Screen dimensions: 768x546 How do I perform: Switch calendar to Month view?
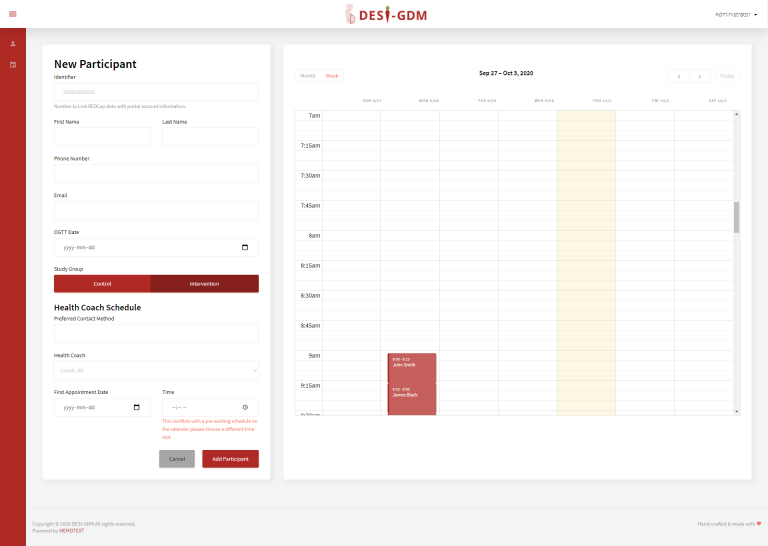tap(308, 76)
